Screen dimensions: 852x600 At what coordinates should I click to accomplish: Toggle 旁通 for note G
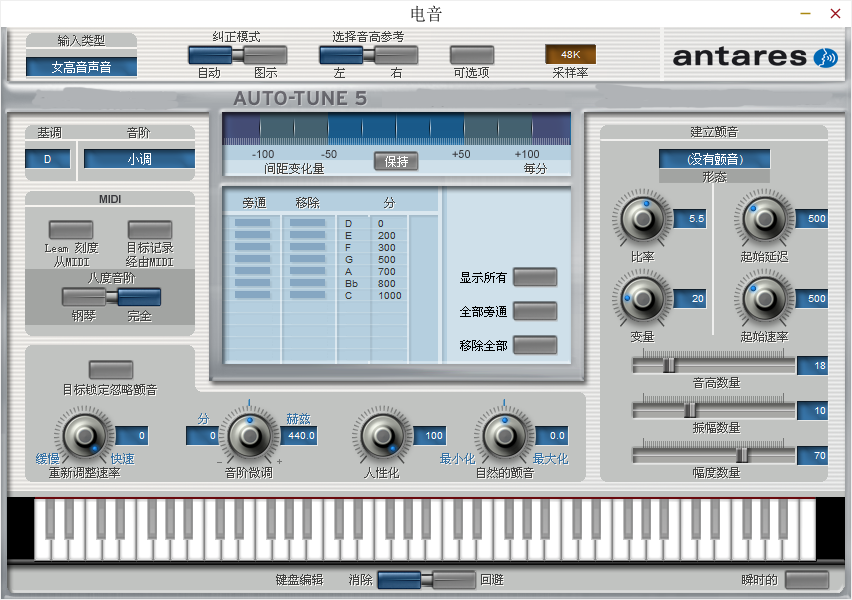[252, 259]
